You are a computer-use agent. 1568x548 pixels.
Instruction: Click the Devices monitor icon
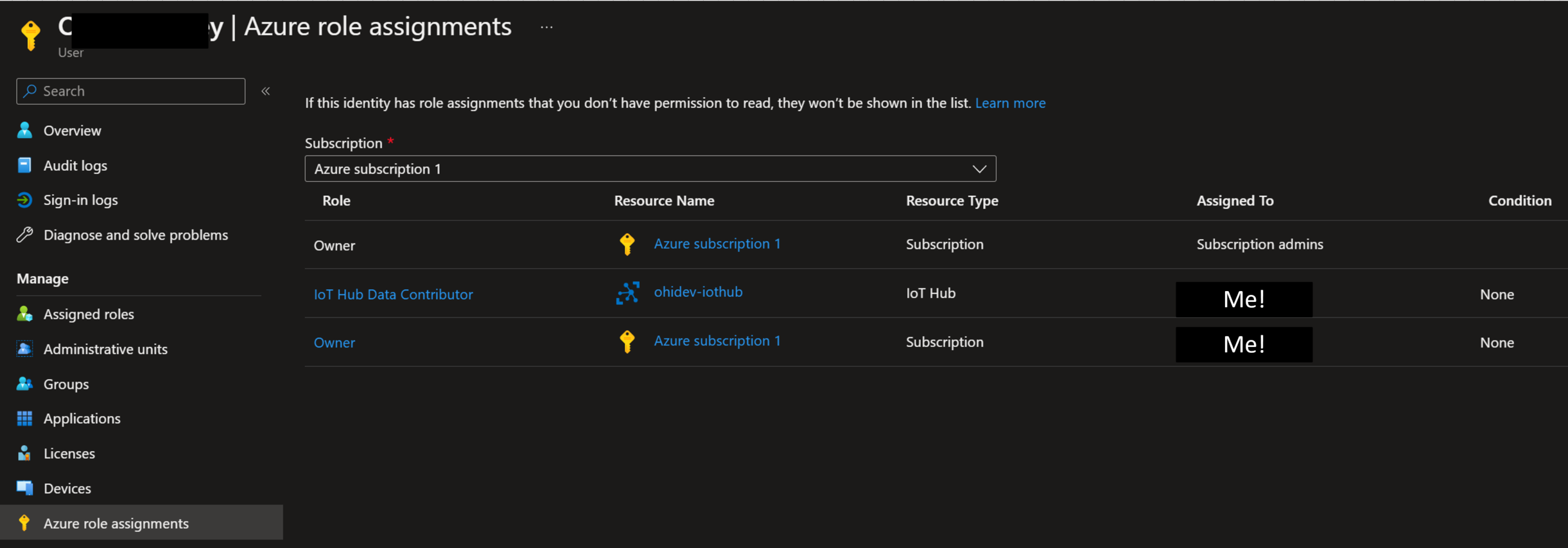[24, 488]
